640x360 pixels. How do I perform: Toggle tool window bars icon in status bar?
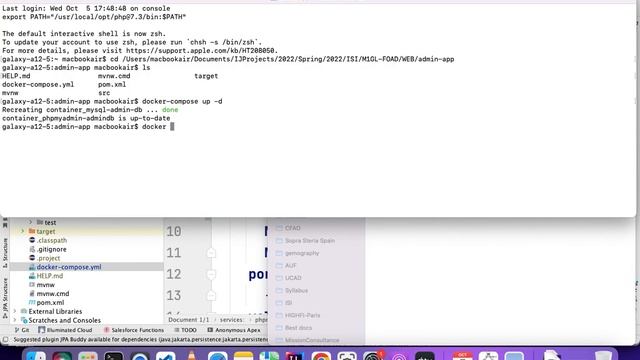click(x=5, y=339)
